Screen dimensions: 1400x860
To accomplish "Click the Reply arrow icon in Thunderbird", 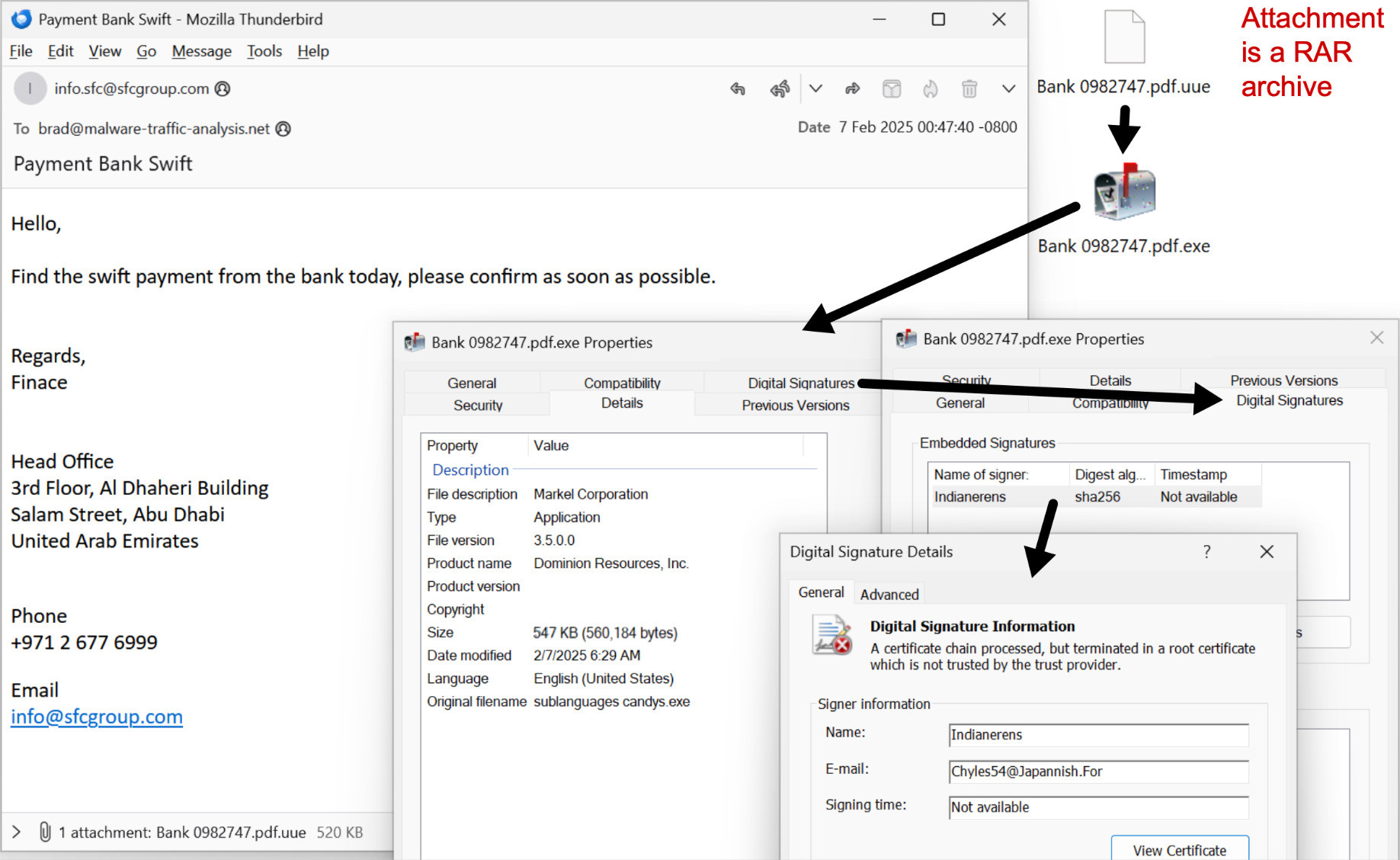I will click(738, 89).
